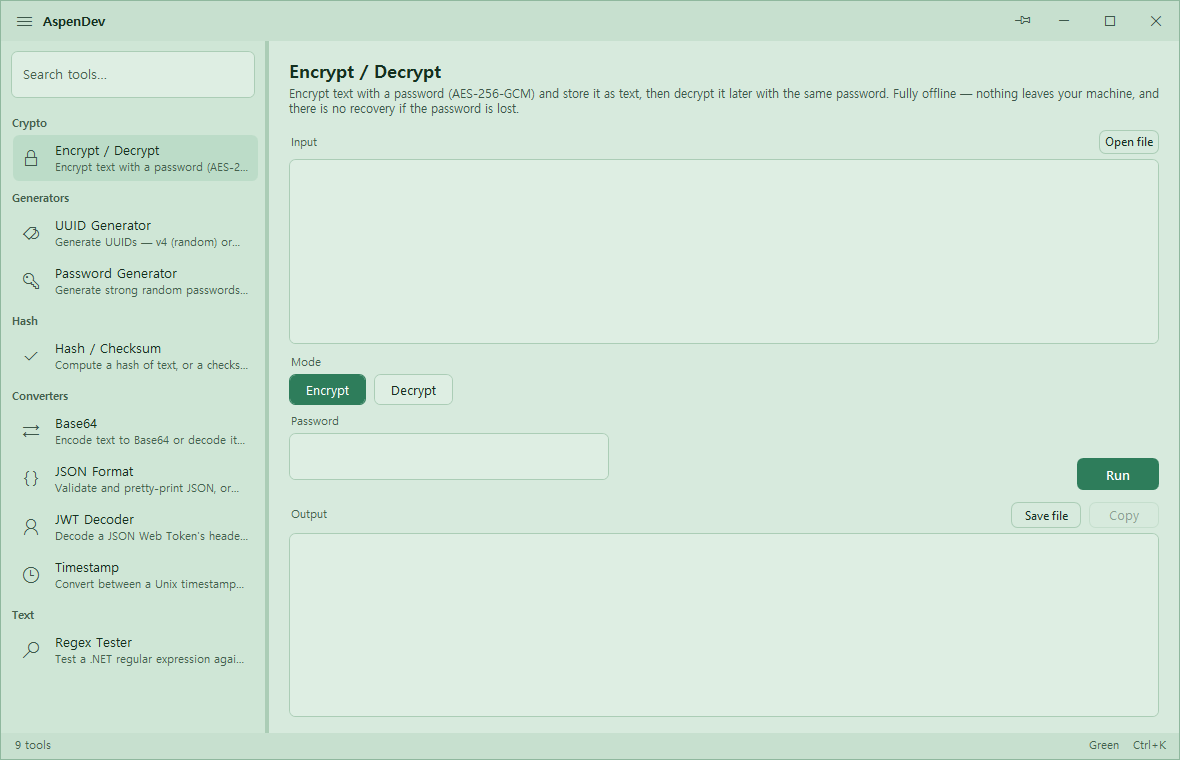Open the UUID Generator tool
This screenshot has height=760, width=1180.
(135, 233)
